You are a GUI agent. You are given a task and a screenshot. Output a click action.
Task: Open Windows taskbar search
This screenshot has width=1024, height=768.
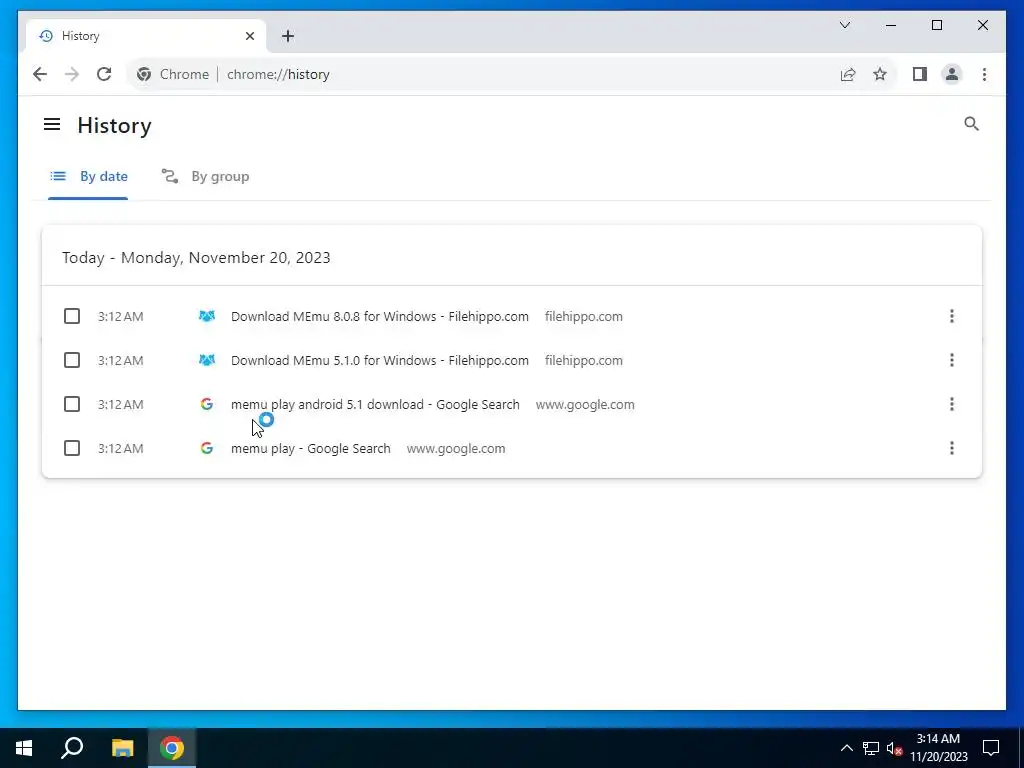(x=72, y=748)
